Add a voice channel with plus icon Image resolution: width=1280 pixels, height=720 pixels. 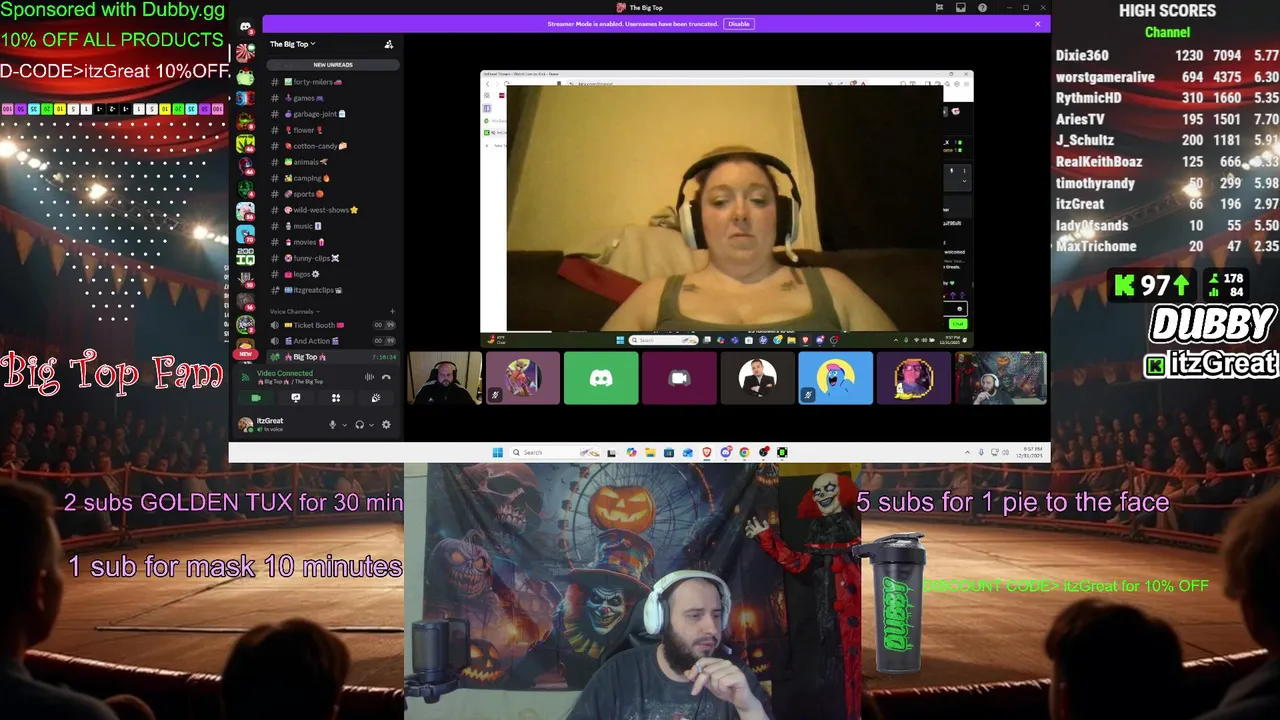(392, 311)
